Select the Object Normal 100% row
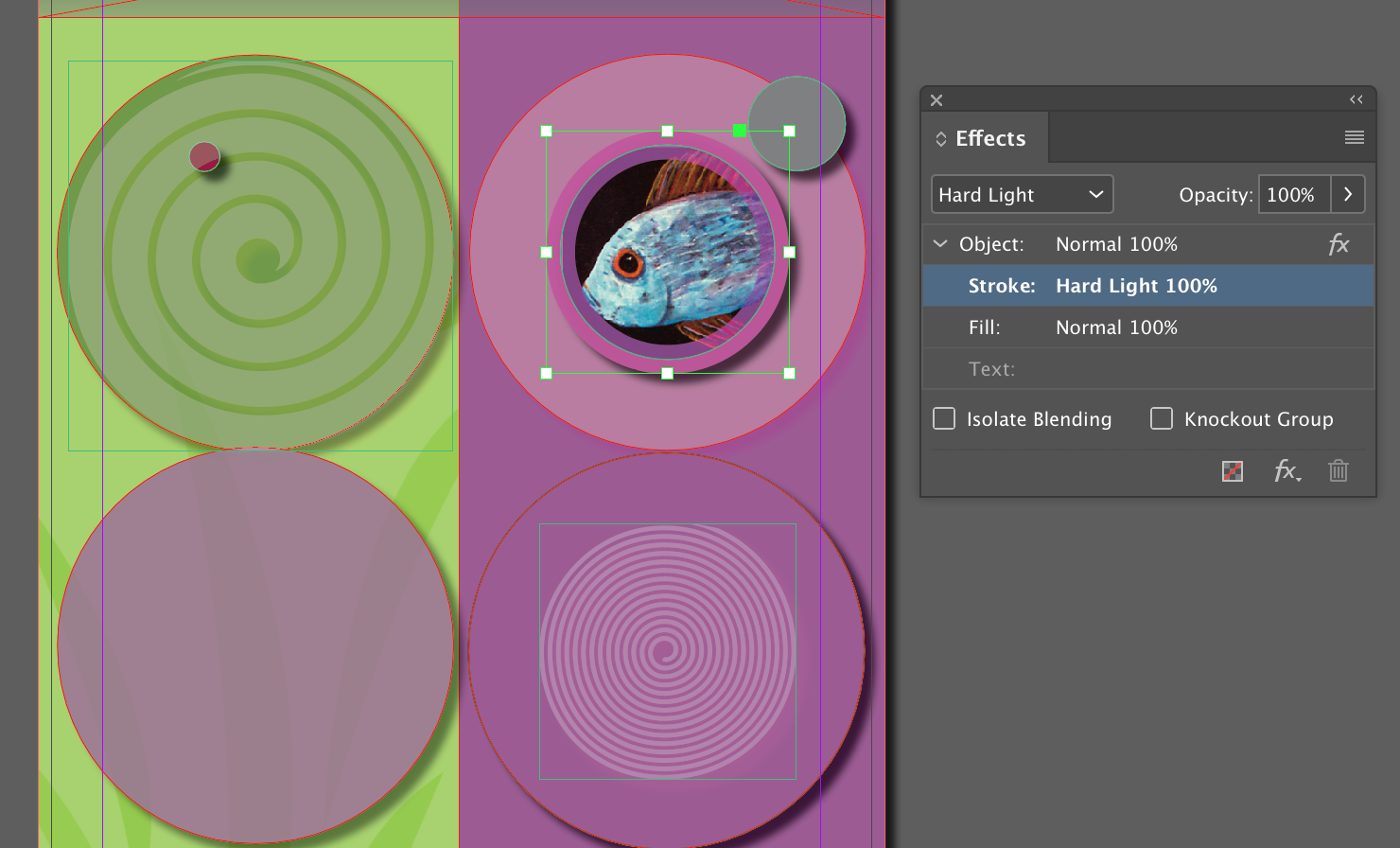 coord(1148,244)
